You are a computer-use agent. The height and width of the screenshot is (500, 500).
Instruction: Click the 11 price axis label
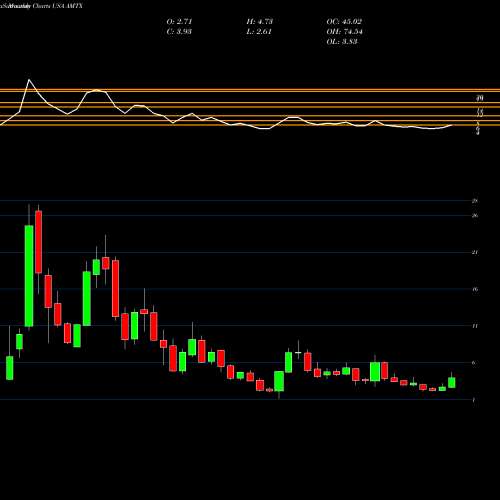(475, 326)
